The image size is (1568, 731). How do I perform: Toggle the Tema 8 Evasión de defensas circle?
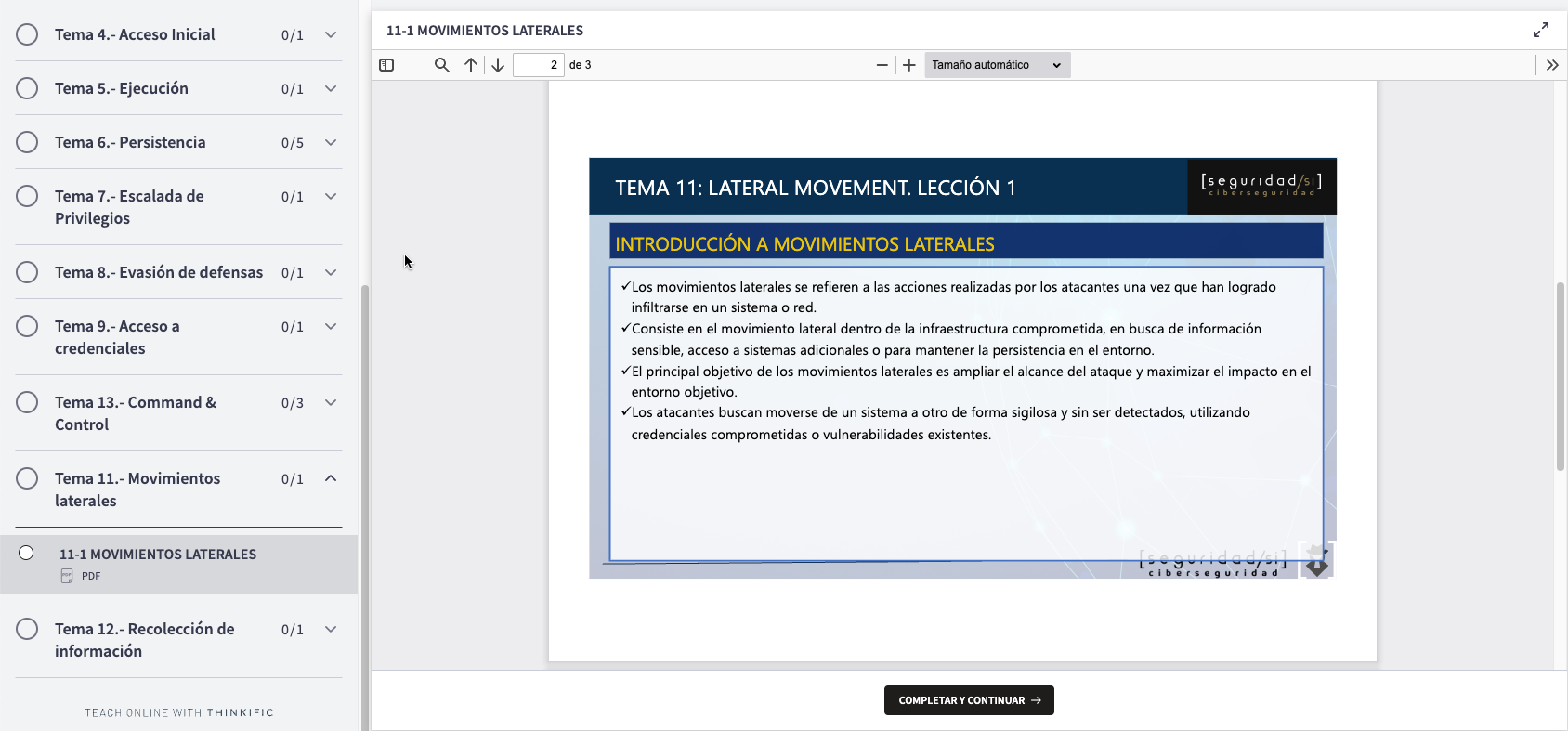28,272
